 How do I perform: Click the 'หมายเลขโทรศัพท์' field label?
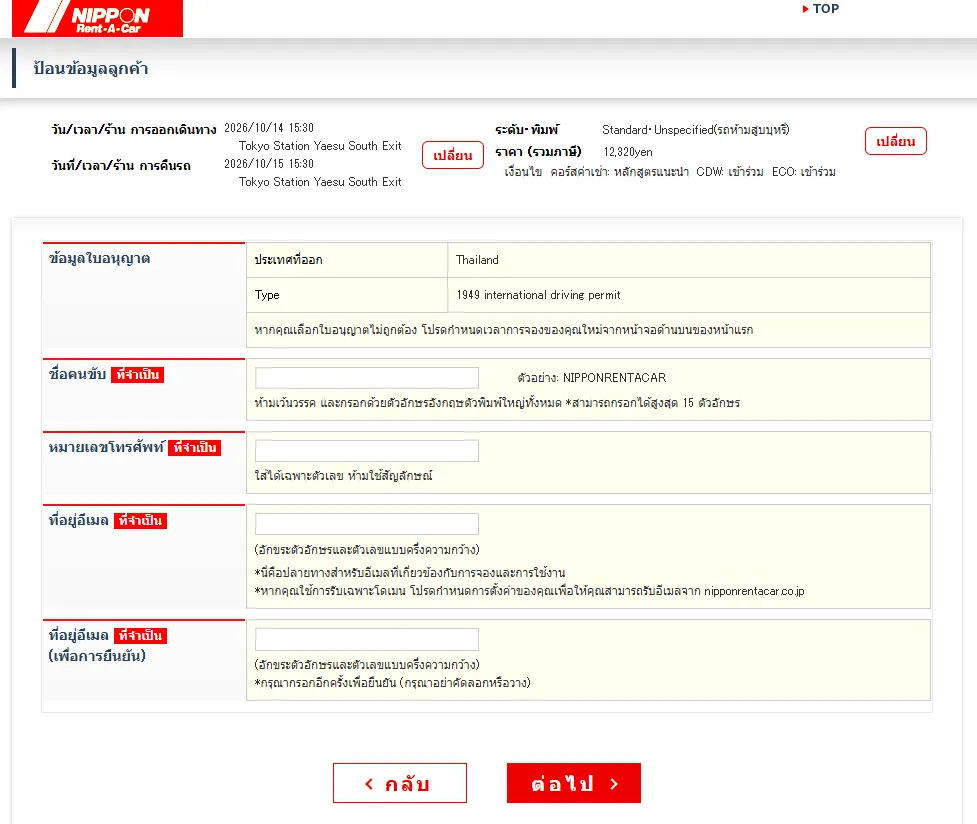(x=107, y=447)
